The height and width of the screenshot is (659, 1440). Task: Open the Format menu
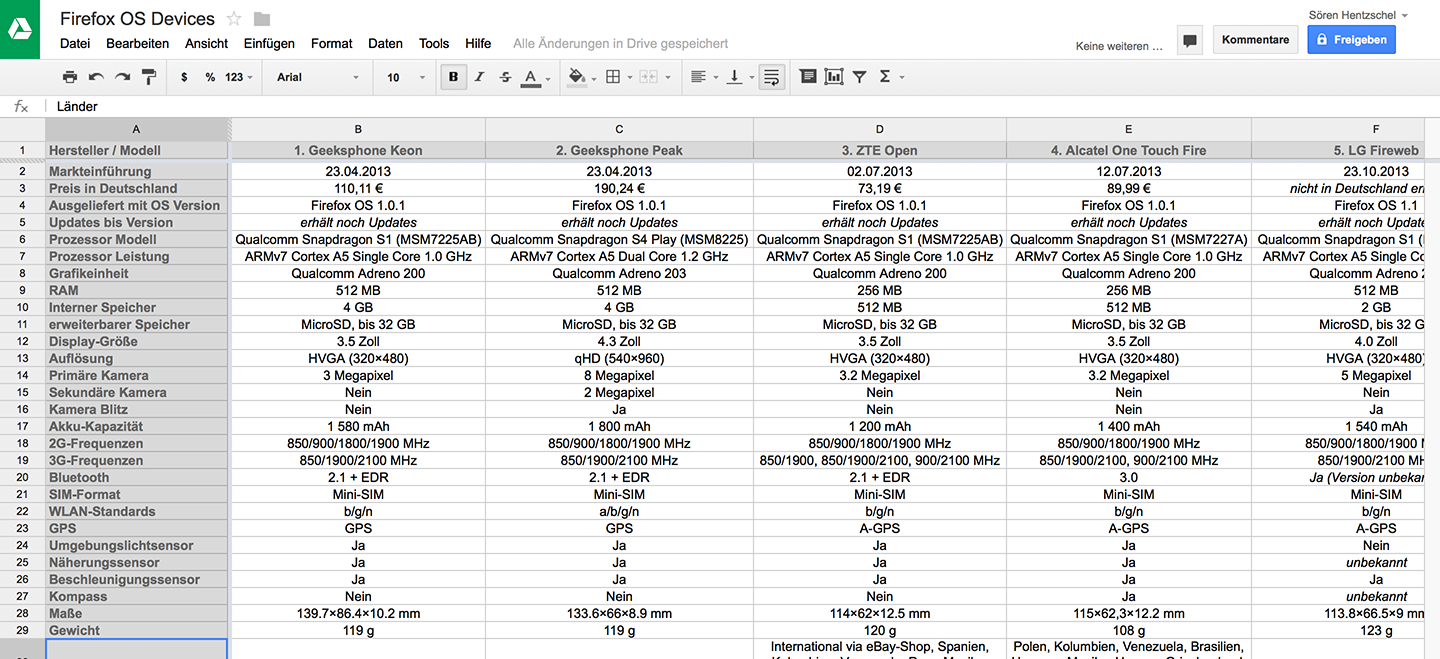pos(332,43)
